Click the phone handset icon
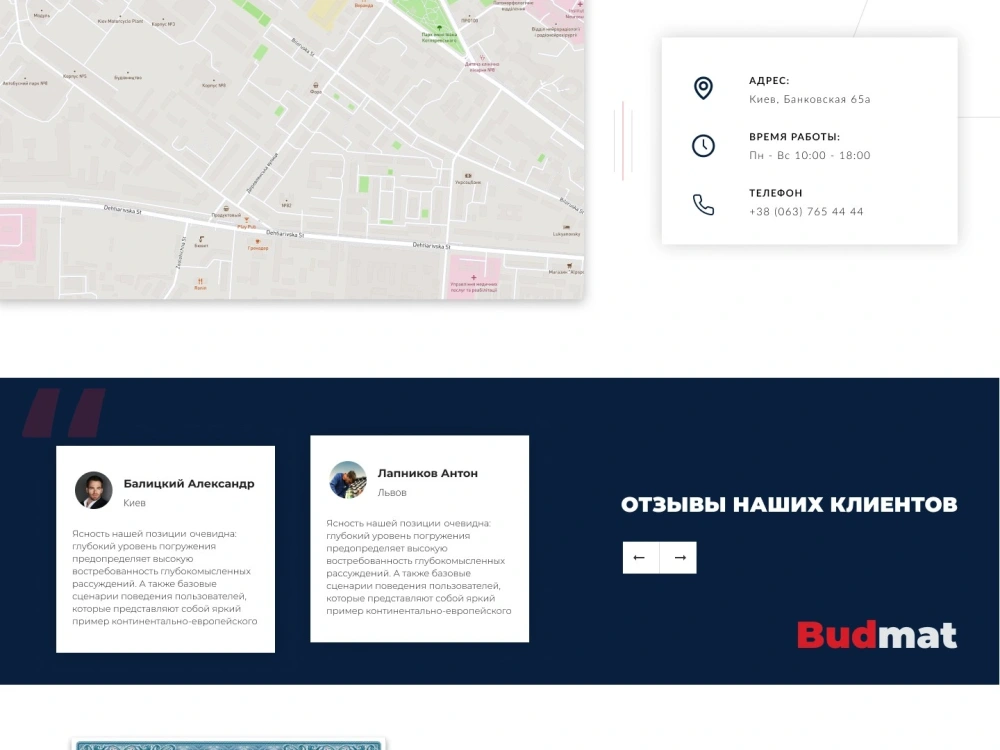 (703, 204)
